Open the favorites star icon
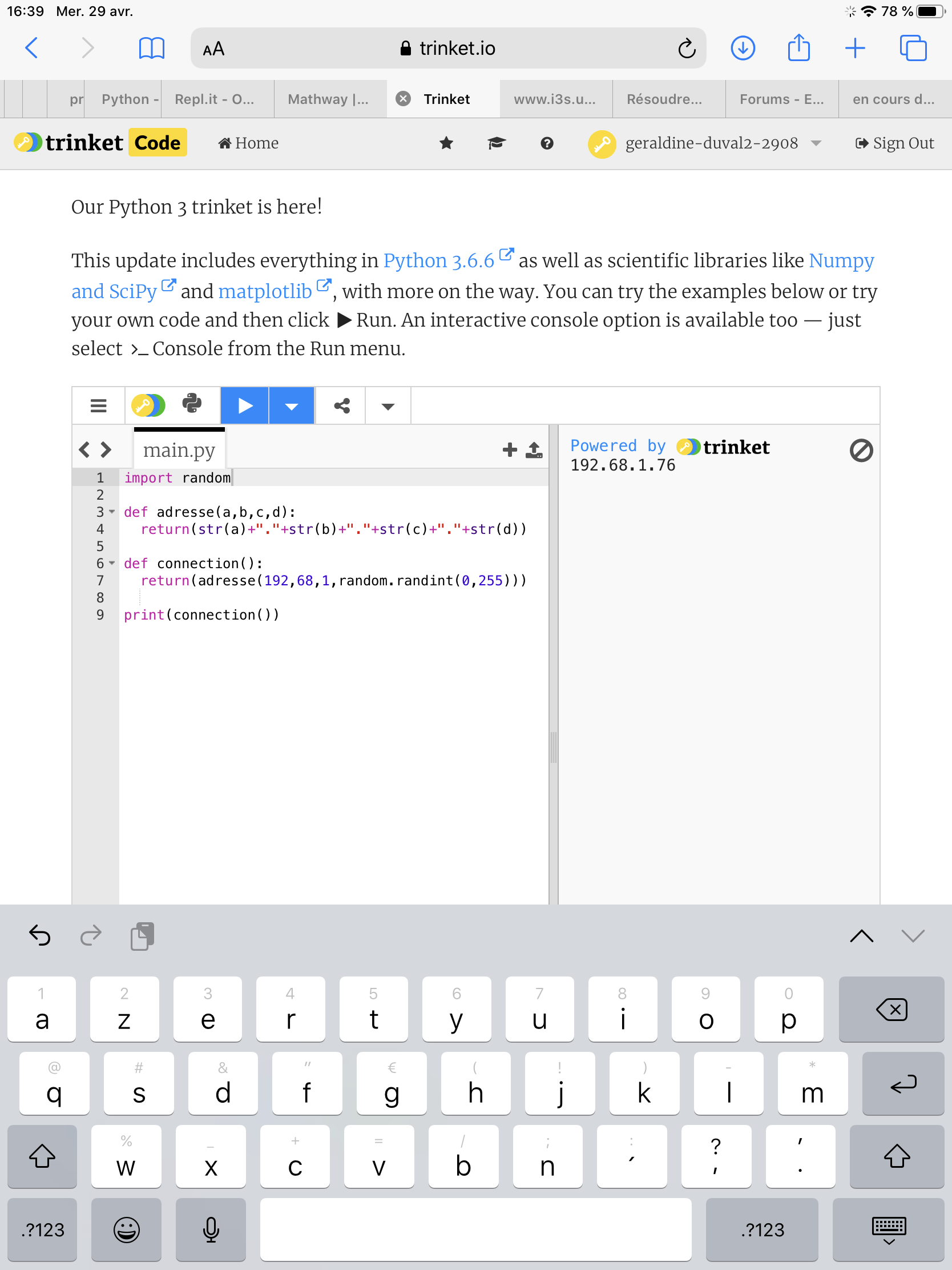952x1270 pixels. [x=446, y=143]
